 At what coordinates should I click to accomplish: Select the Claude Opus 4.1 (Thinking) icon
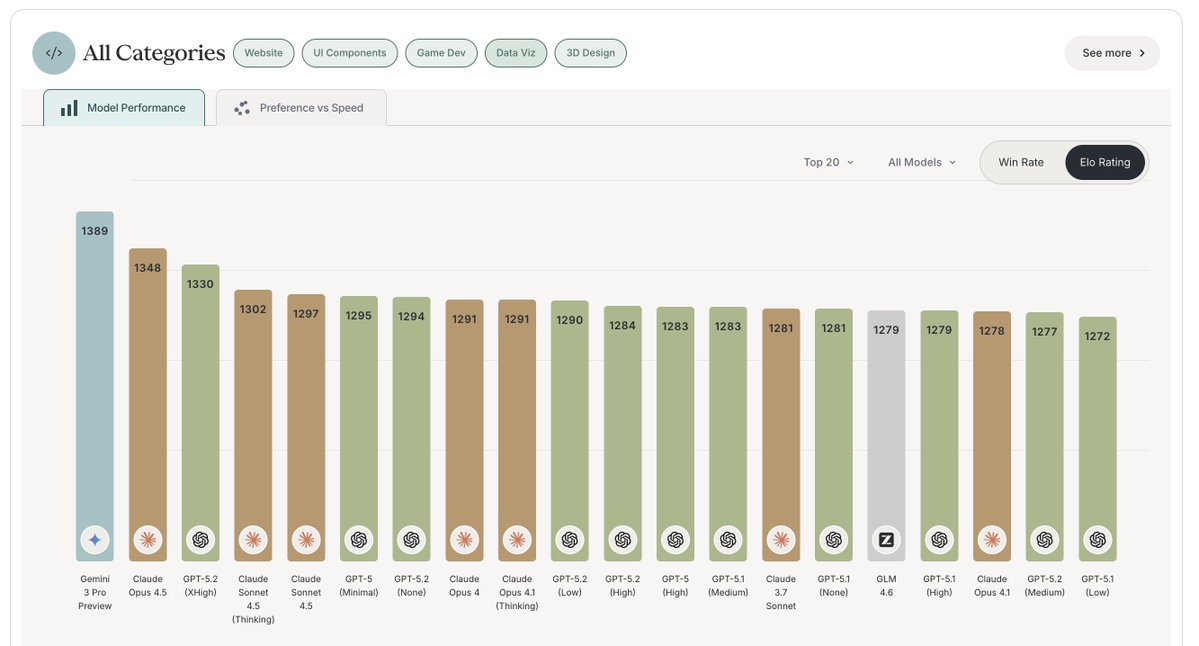click(516, 539)
